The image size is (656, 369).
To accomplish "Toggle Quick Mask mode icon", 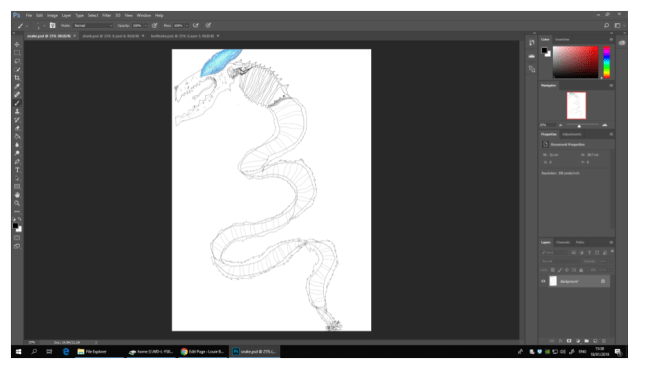I will click(x=17, y=238).
